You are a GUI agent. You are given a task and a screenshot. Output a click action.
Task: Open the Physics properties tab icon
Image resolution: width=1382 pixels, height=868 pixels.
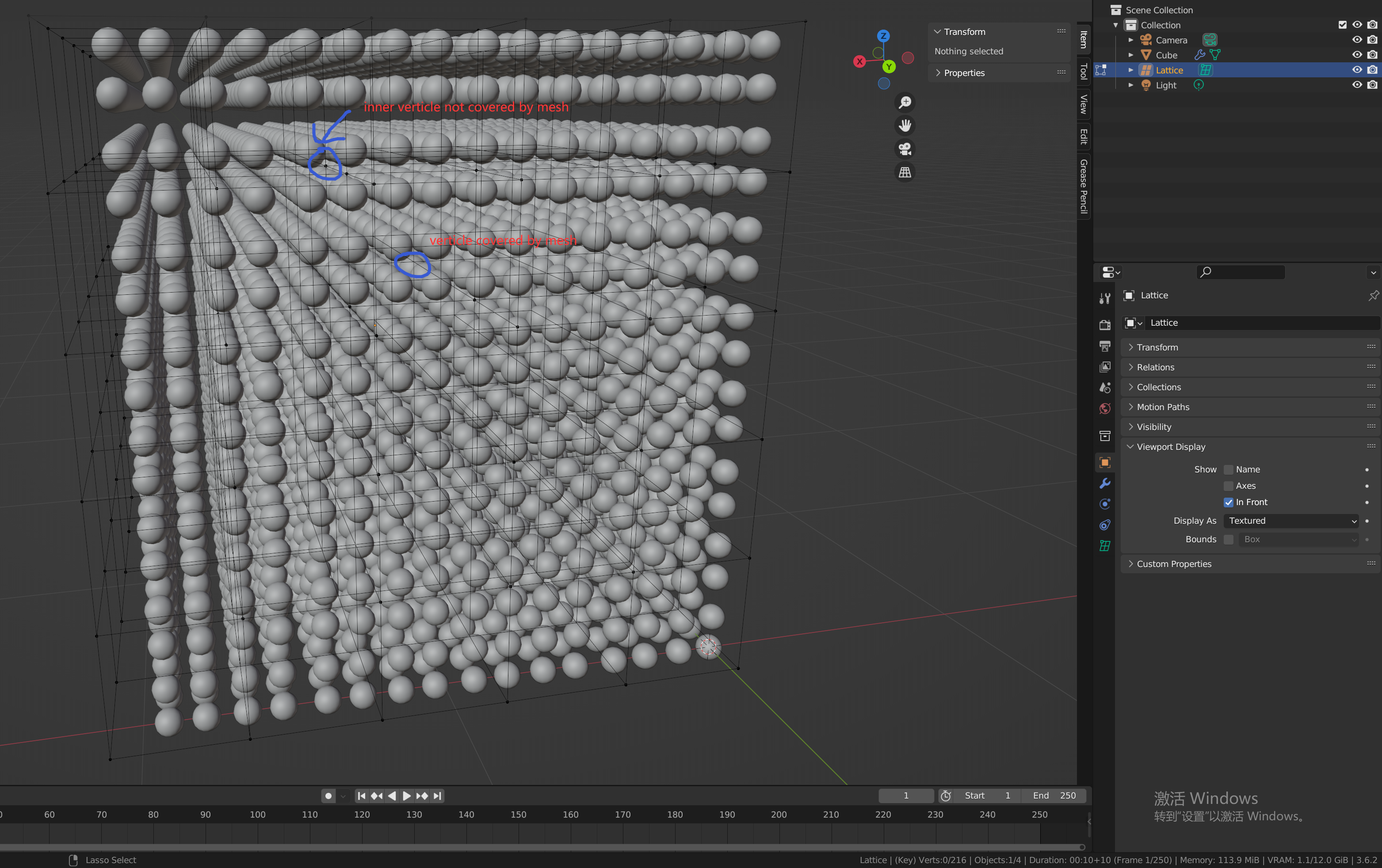click(x=1105, y=504)
